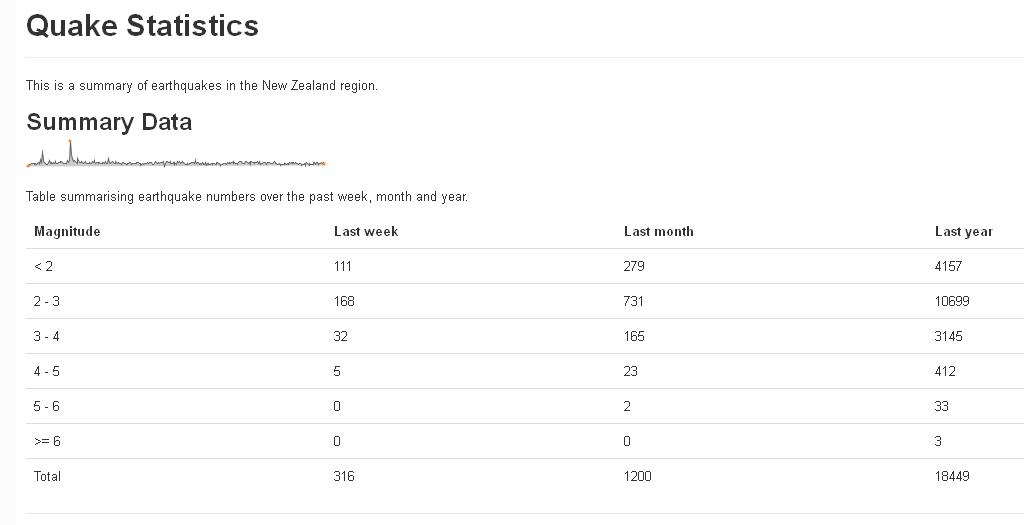Click the Last year column header
The width and height of the screenshot is (1024, 525).
click(963, 231)
